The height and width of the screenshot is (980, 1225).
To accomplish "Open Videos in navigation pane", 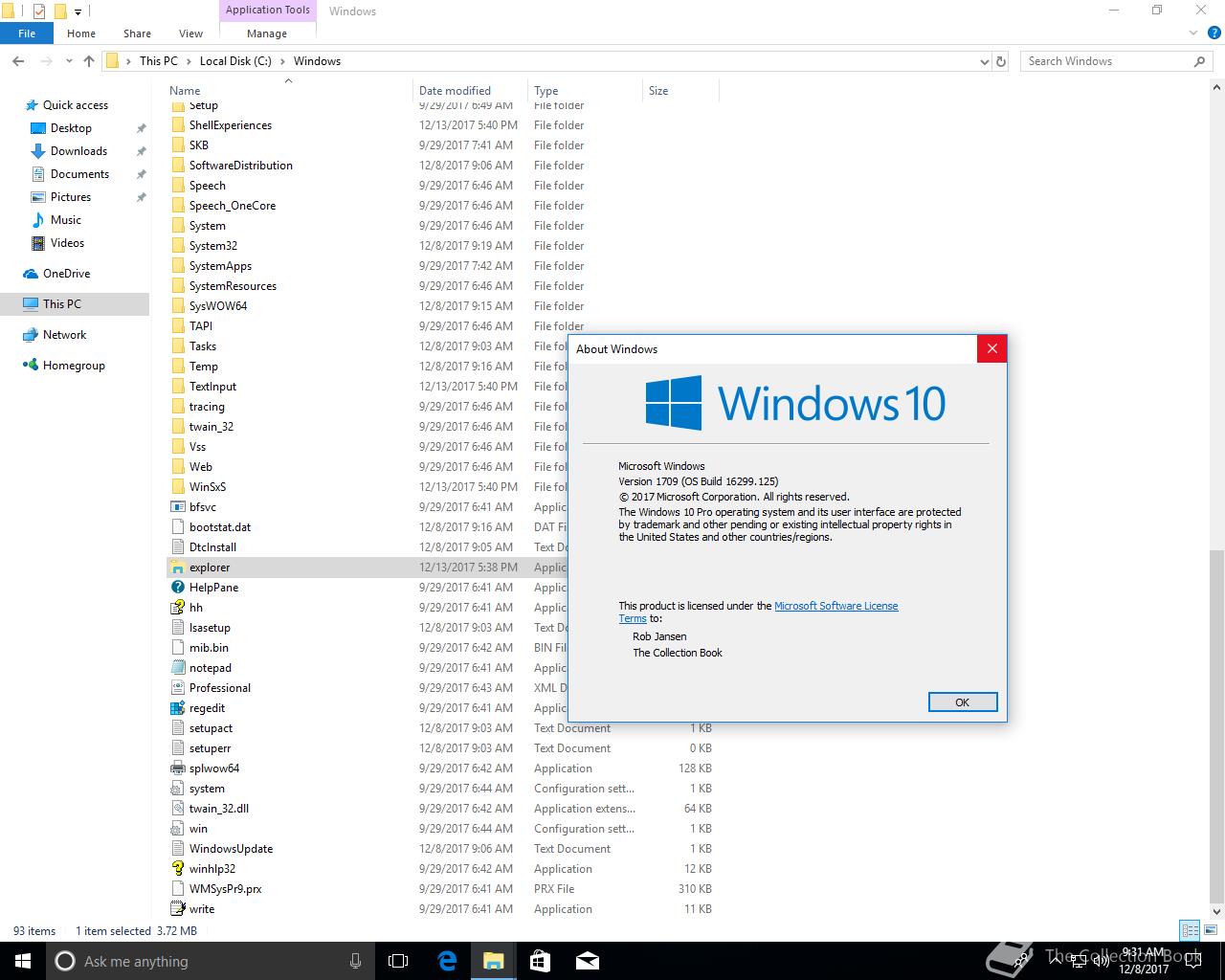I will coord(67,243).
